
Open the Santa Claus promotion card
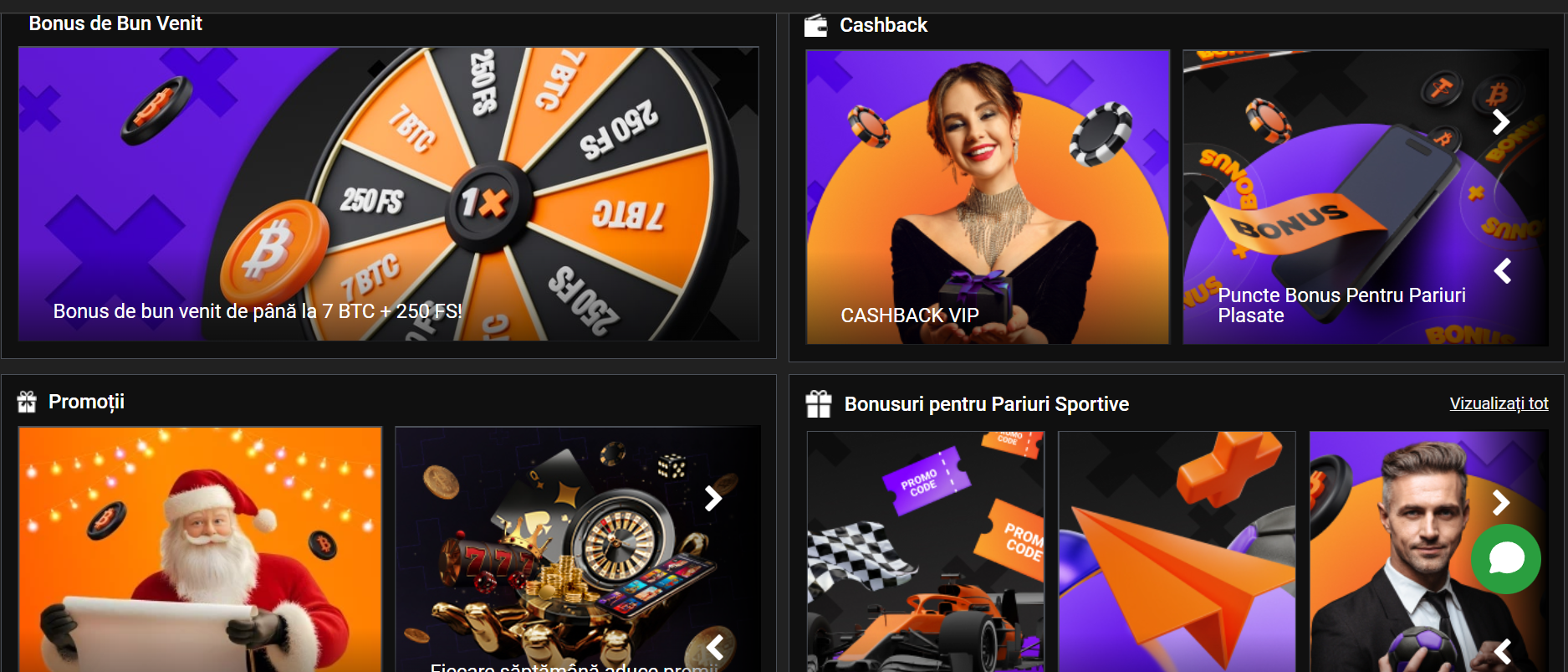[201, 549]
